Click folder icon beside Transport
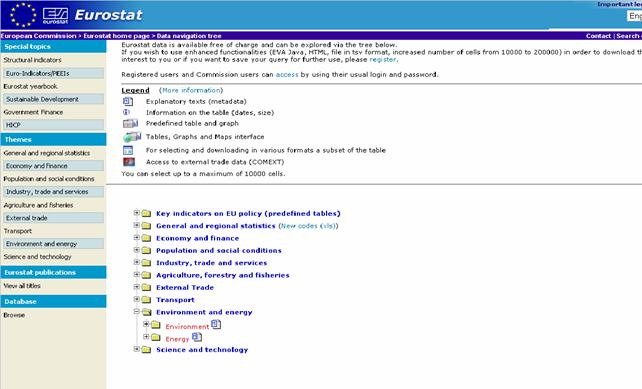The height and width of the screenshot is (389, 642). click(x=146, y=300)
